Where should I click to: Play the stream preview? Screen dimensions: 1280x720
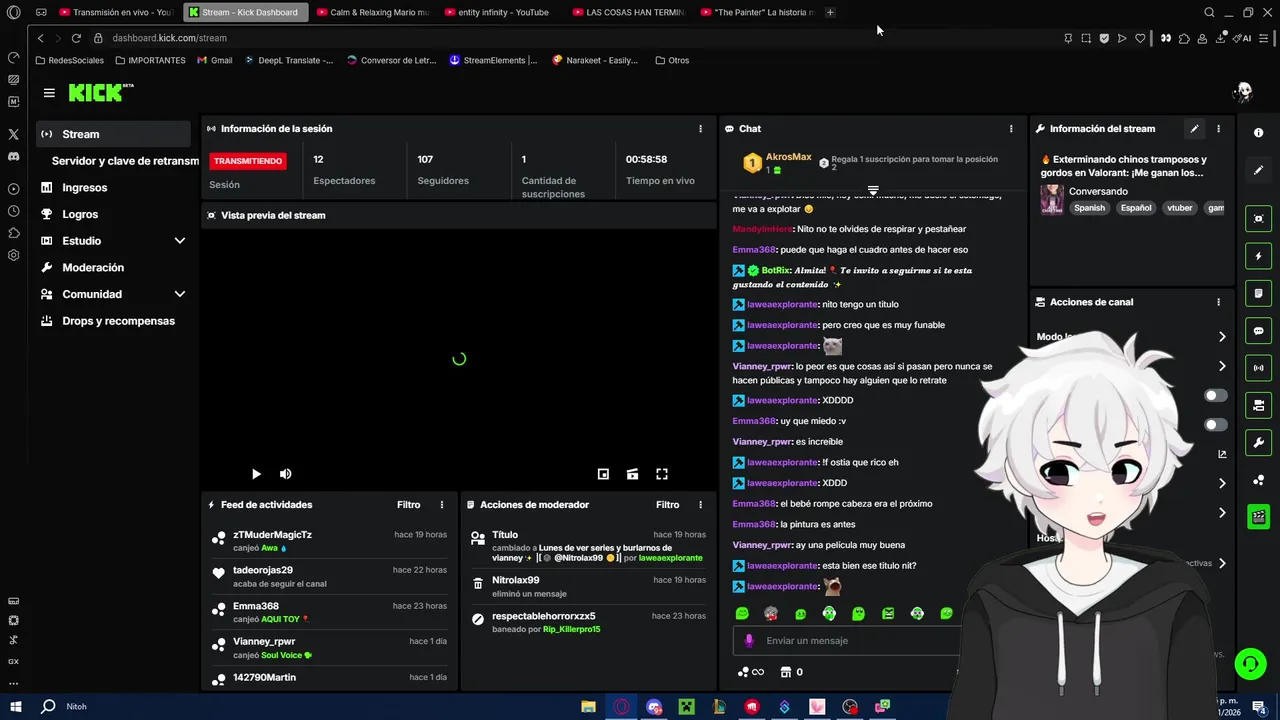pos(256,475)
